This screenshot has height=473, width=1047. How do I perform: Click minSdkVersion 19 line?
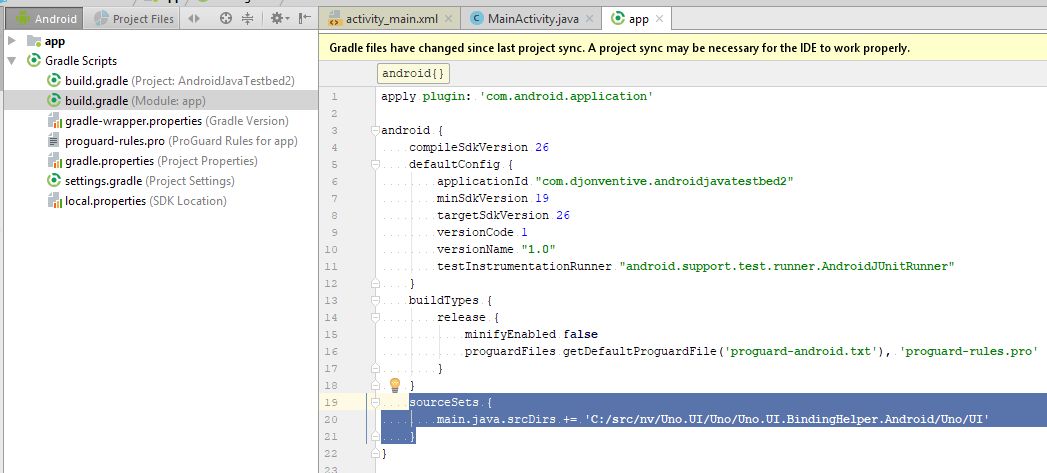493,198
